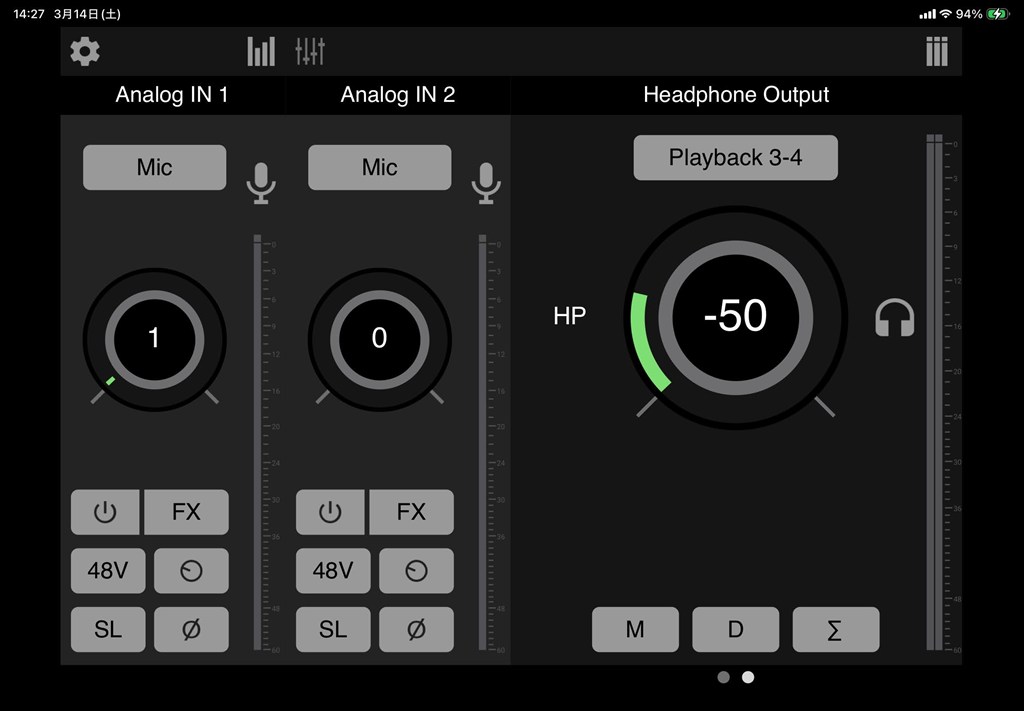
Task: Open the level meters view icon
Action: 261,51
